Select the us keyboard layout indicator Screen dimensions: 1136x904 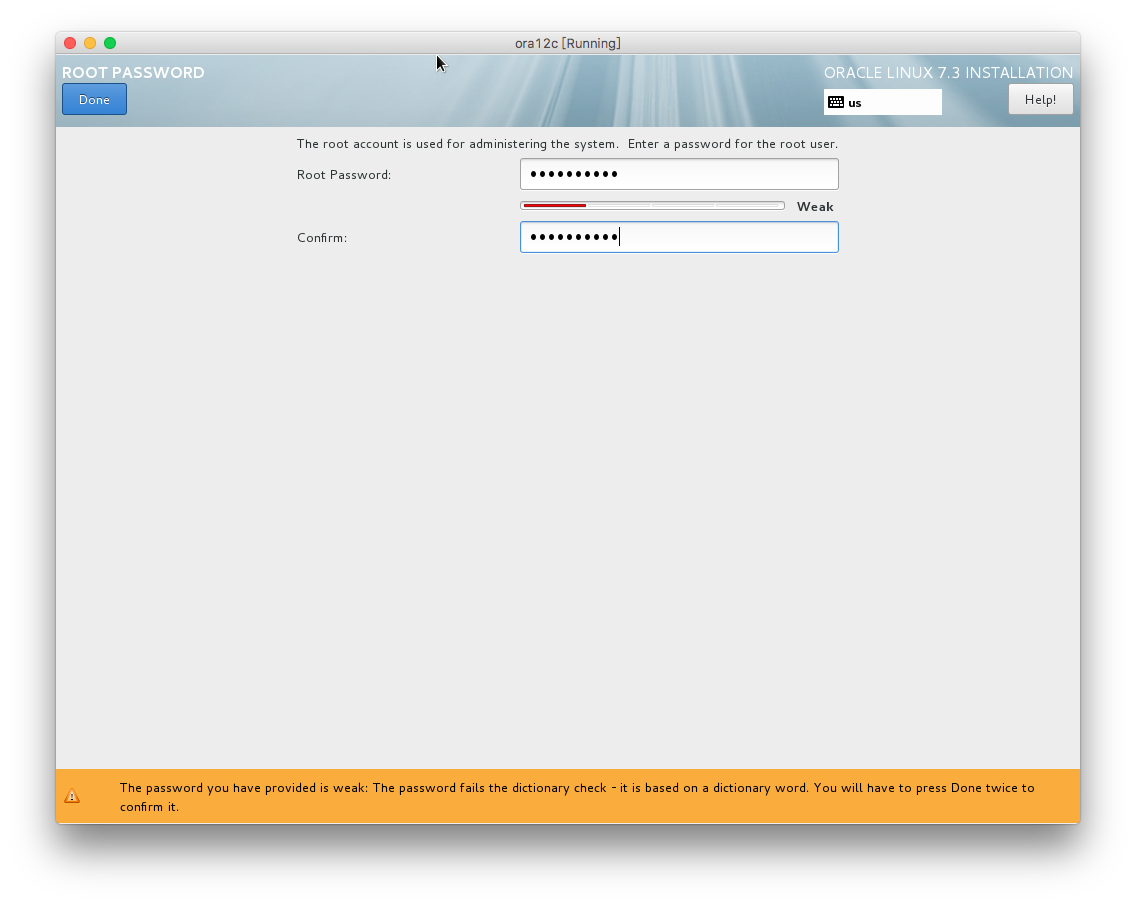882,102
